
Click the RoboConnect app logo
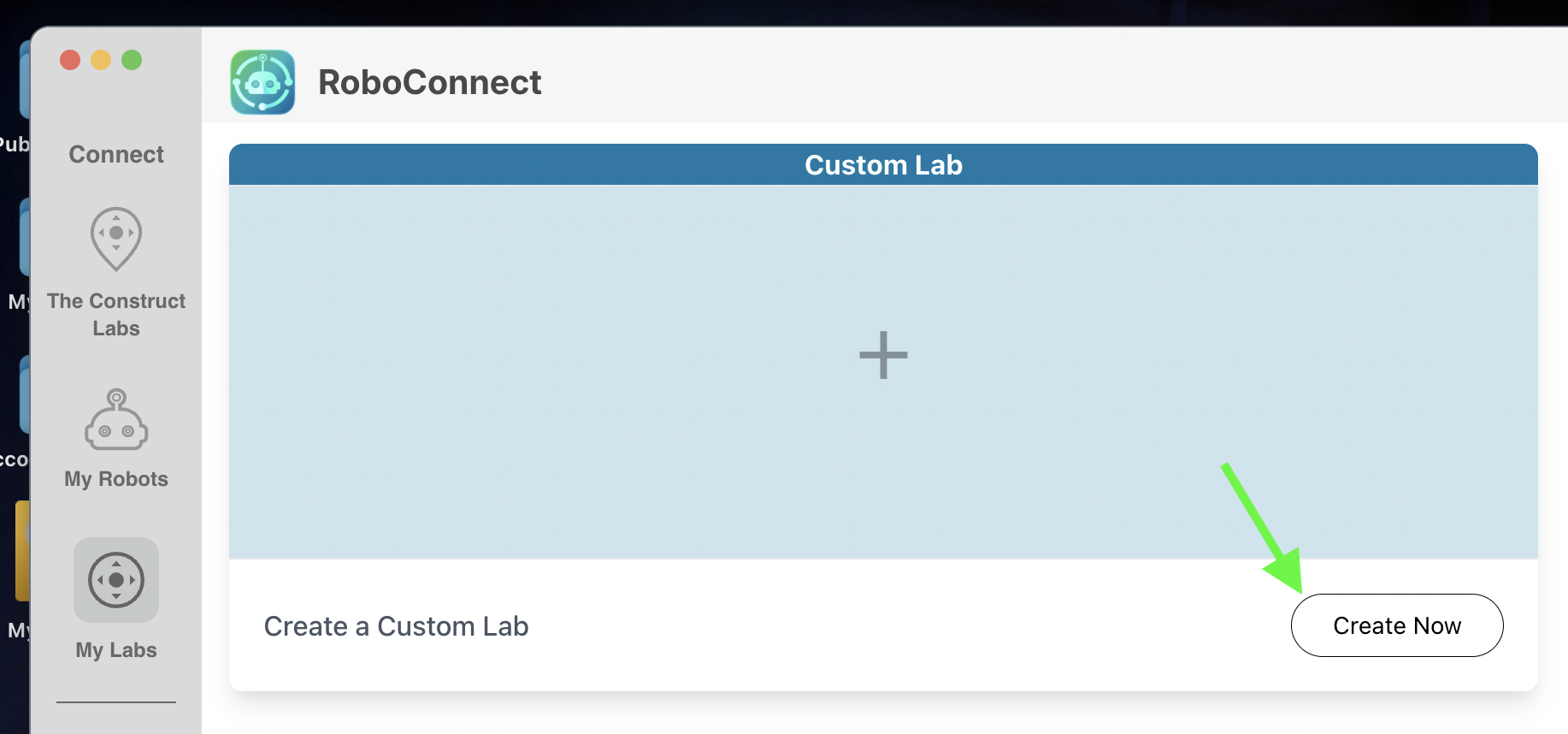(262, 82)
